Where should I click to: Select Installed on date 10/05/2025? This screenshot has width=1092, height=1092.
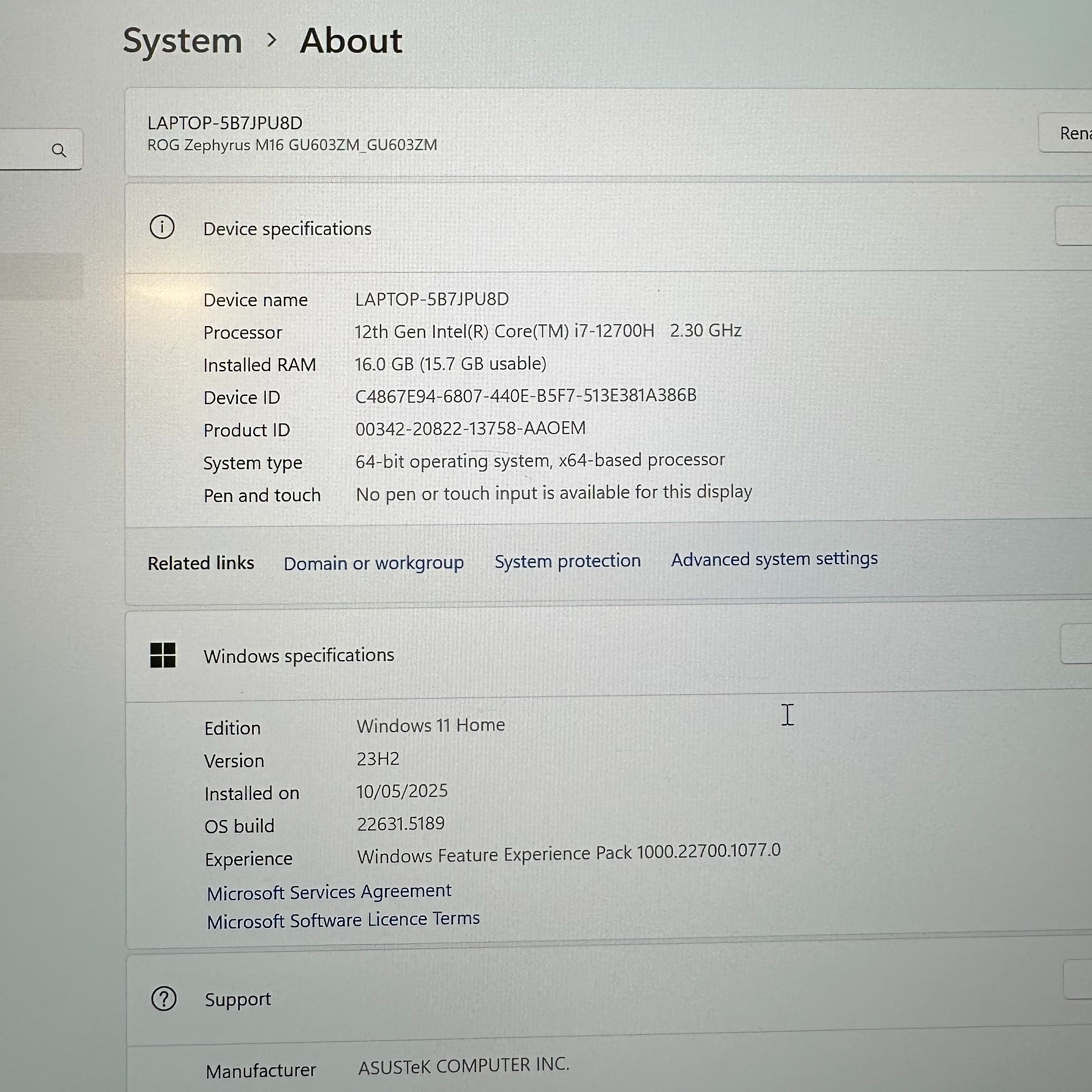coord(402,791)
